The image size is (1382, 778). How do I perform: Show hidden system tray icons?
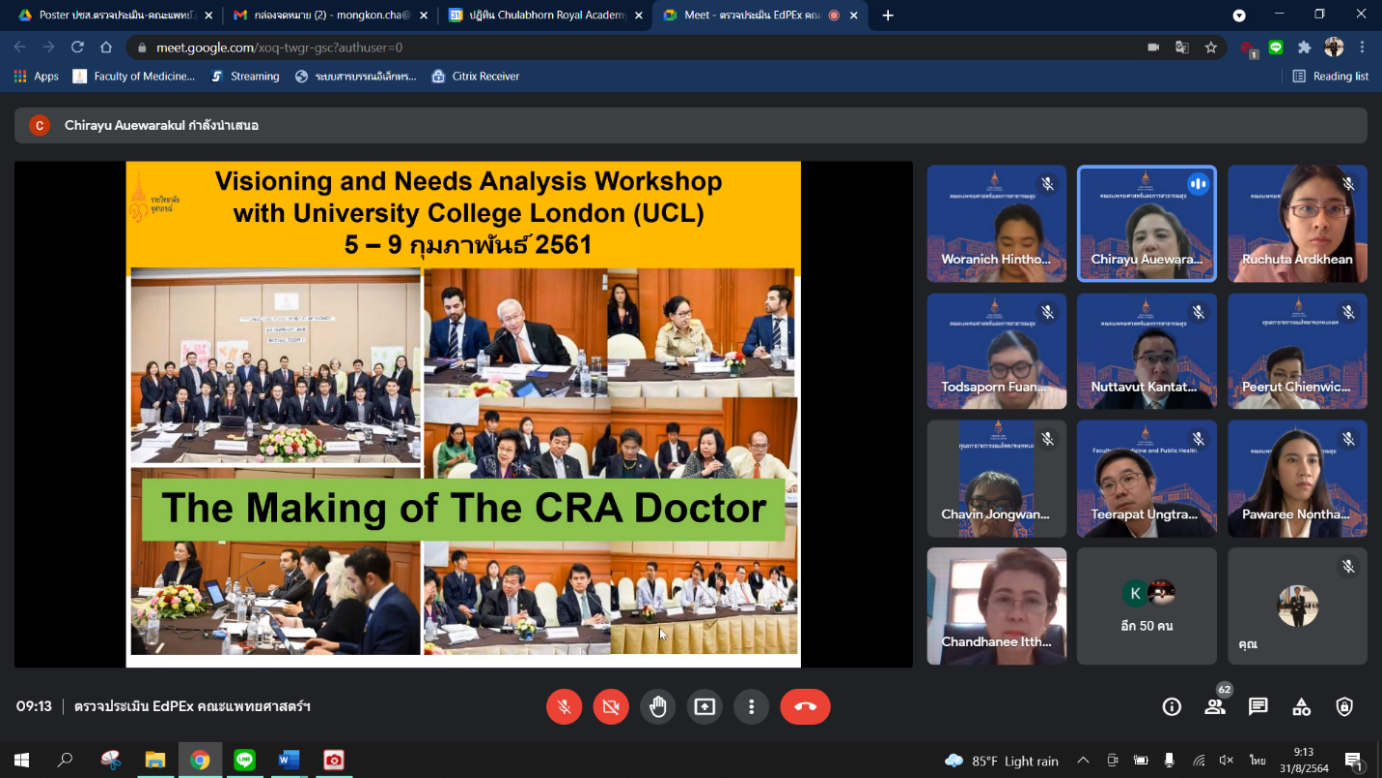(x=1083, y=761)
